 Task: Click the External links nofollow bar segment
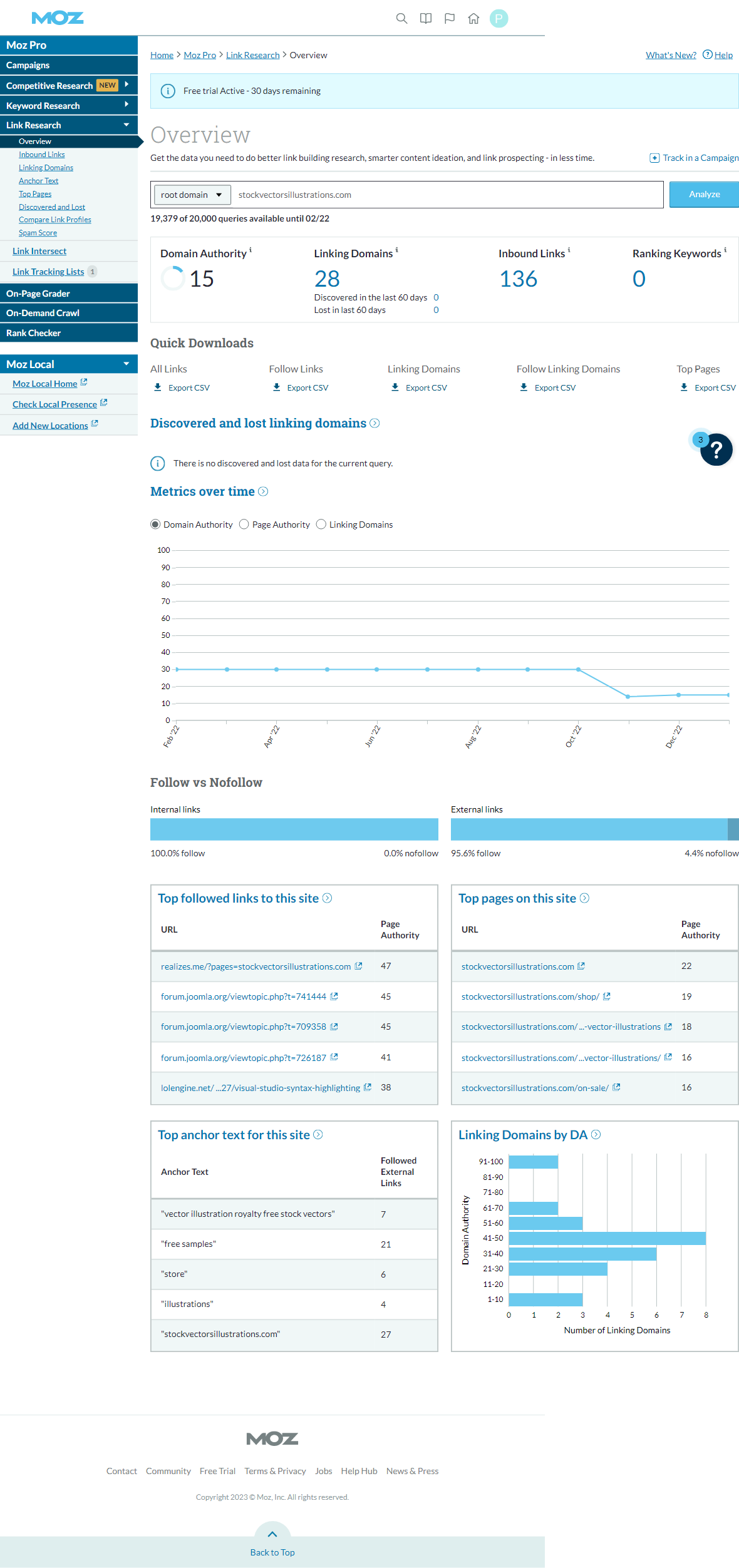(733, 829)
